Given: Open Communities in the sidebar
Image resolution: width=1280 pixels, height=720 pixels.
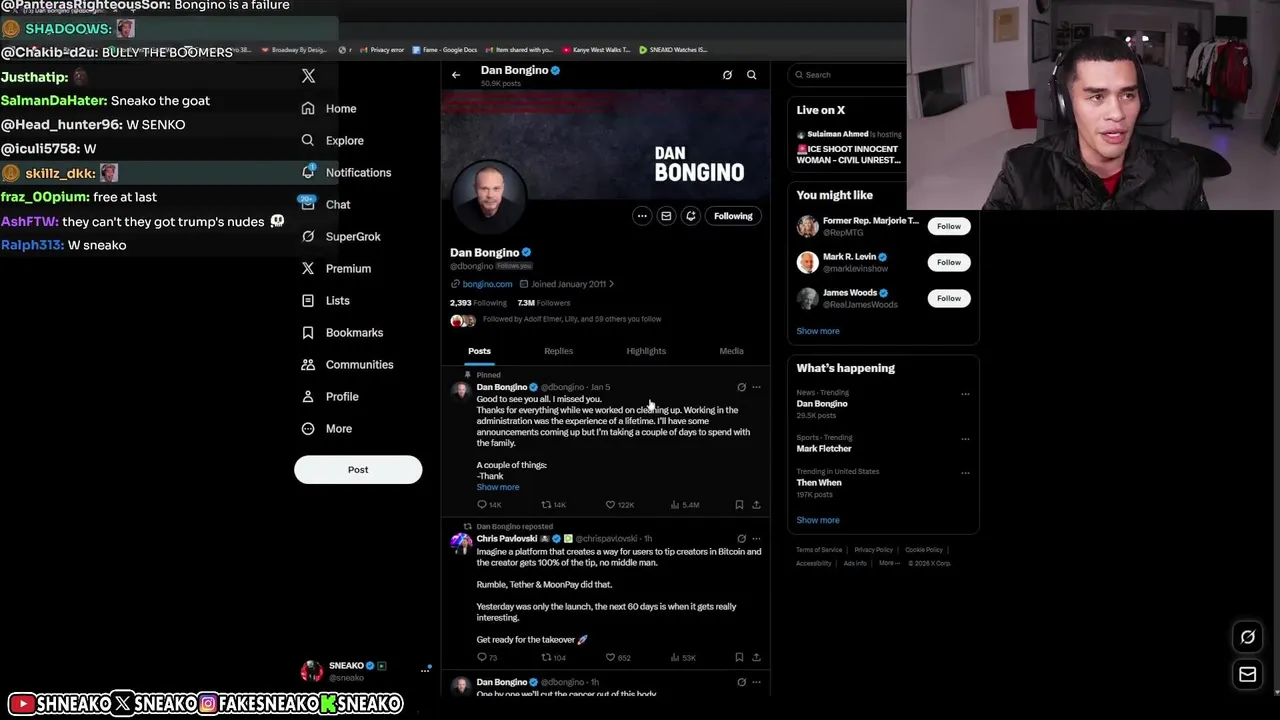Looking at the screenshot, I should [x=347, y=364].
